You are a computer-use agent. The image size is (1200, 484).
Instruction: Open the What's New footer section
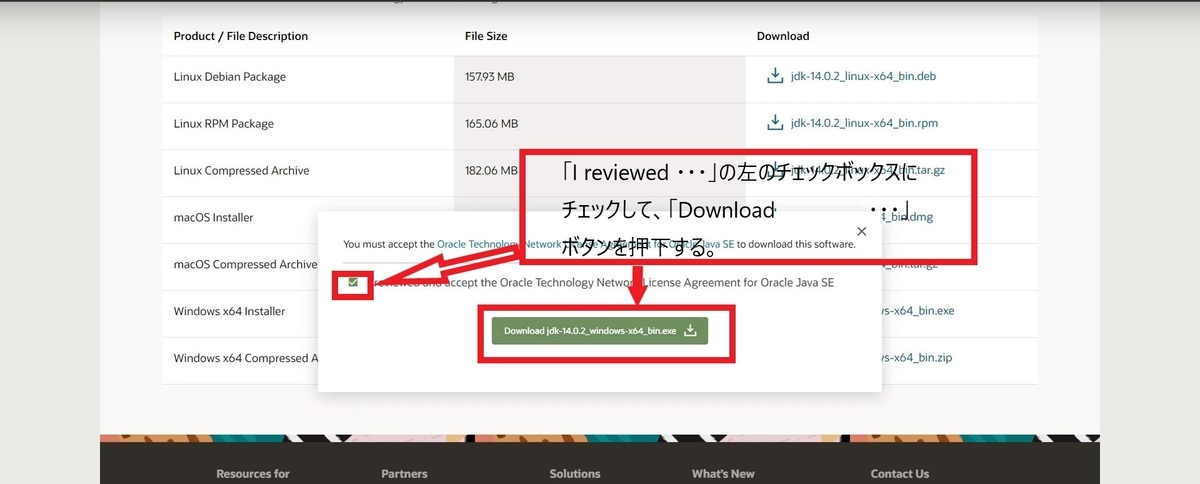(723, 474)
